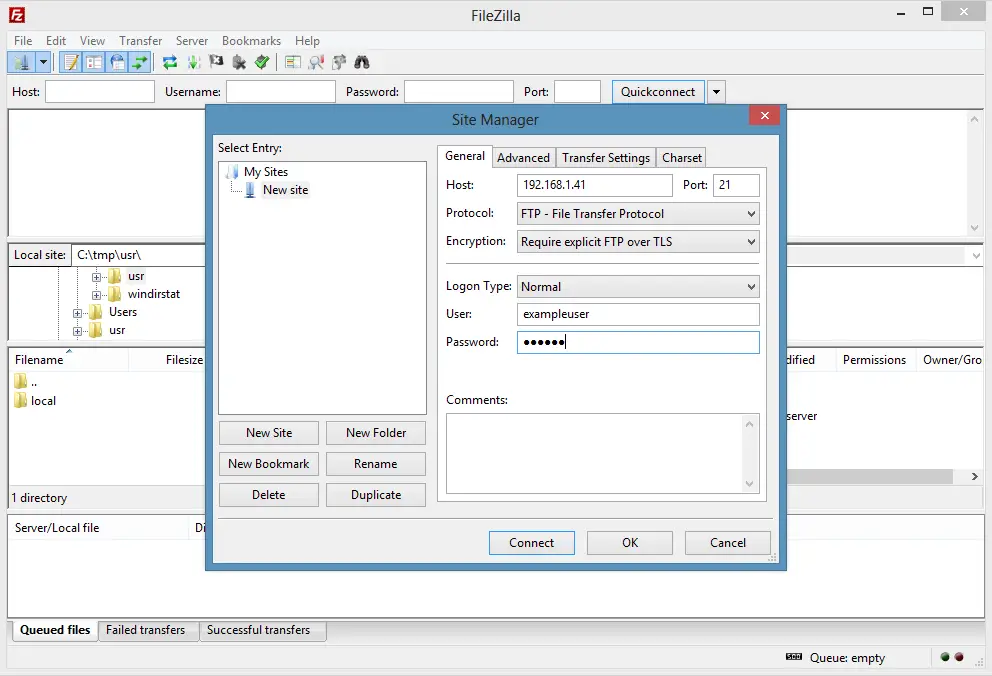Switch to the Advanced tab
Viewport: 992px width, 676px height.
click(x=523, y=157)
